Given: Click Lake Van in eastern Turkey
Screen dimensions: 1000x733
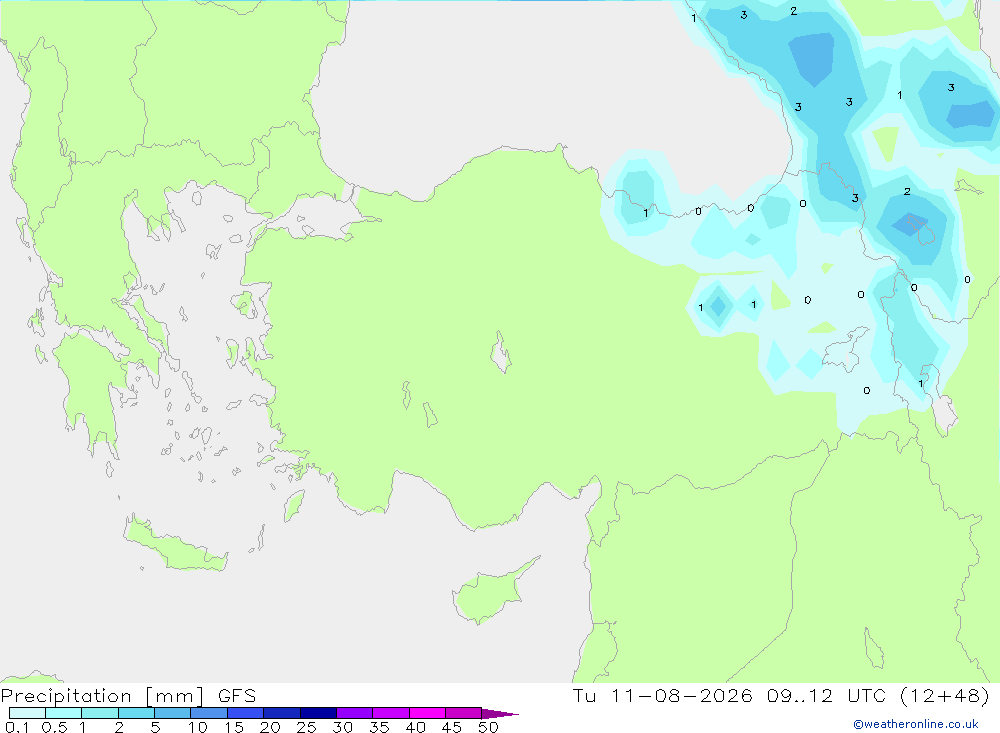Looking at the screenshot, I should 845,351.
